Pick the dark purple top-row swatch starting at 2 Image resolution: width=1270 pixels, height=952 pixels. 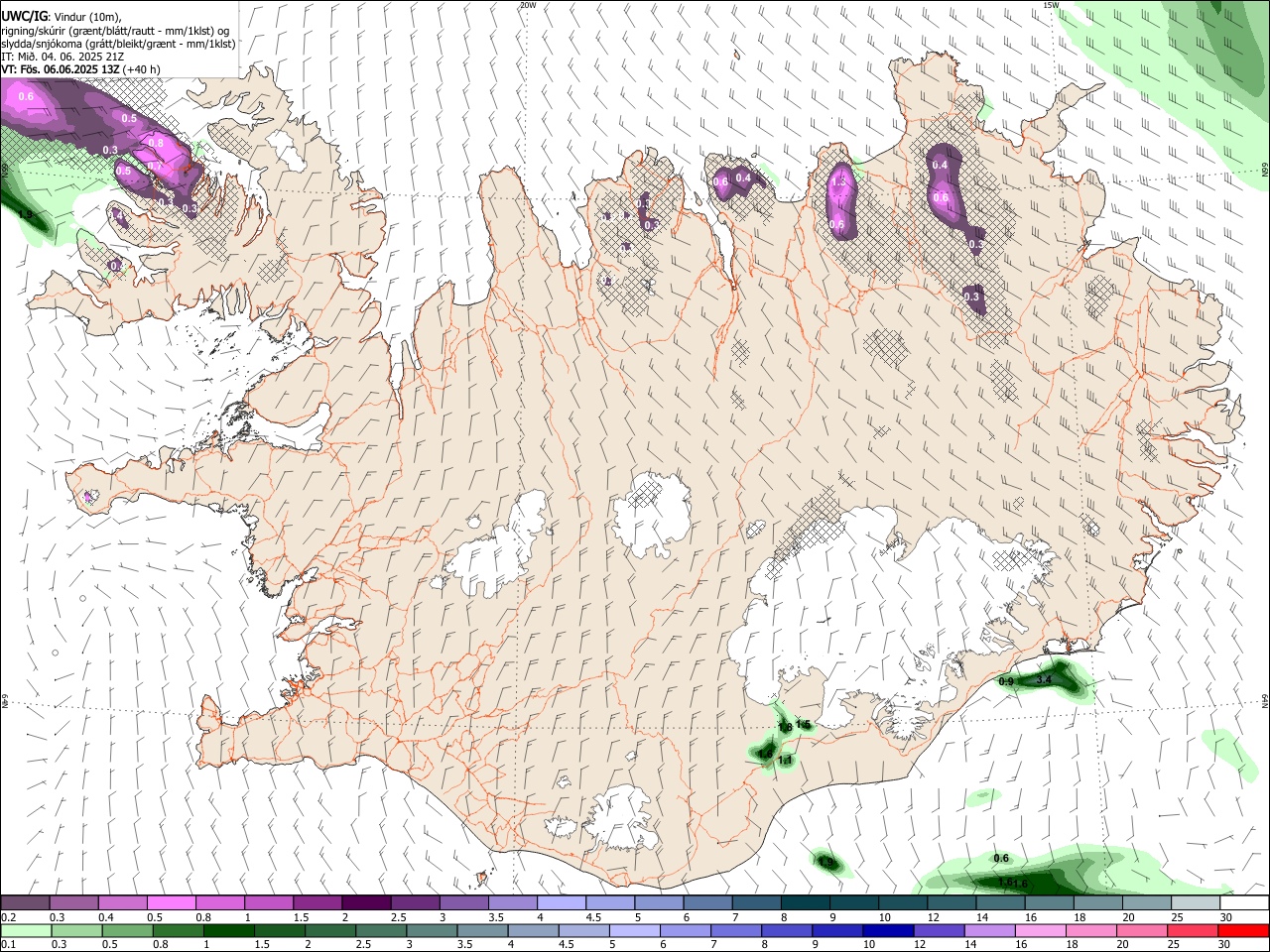pyautogui.click(x=366, y=903)
